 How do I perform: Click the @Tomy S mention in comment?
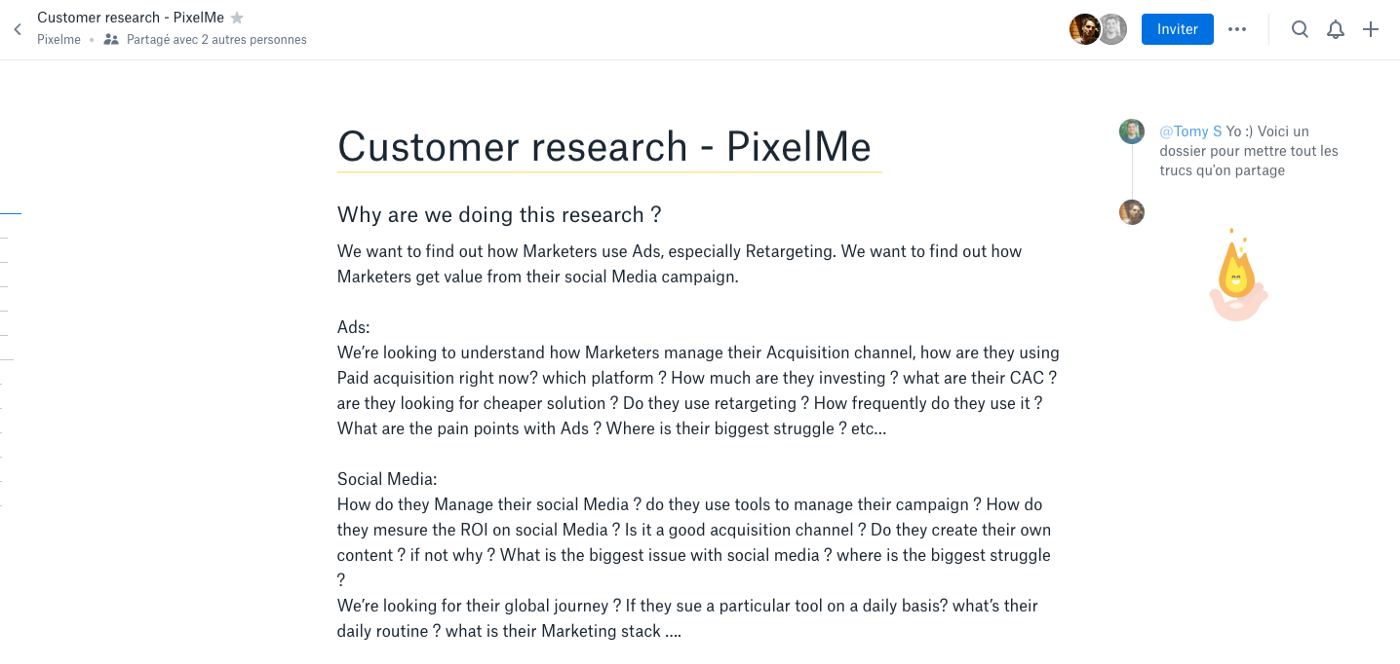coord(1190,131)
